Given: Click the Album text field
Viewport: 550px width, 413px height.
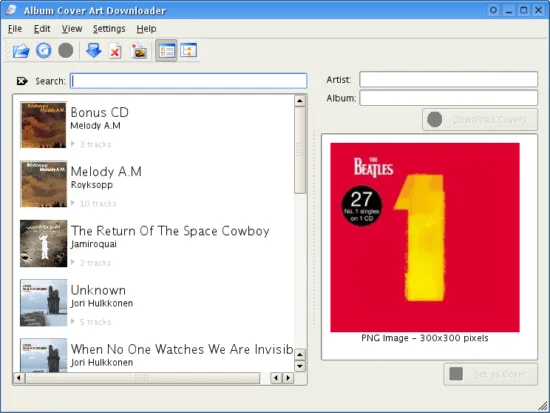Looking at the screenshot, I should (449, 98).
